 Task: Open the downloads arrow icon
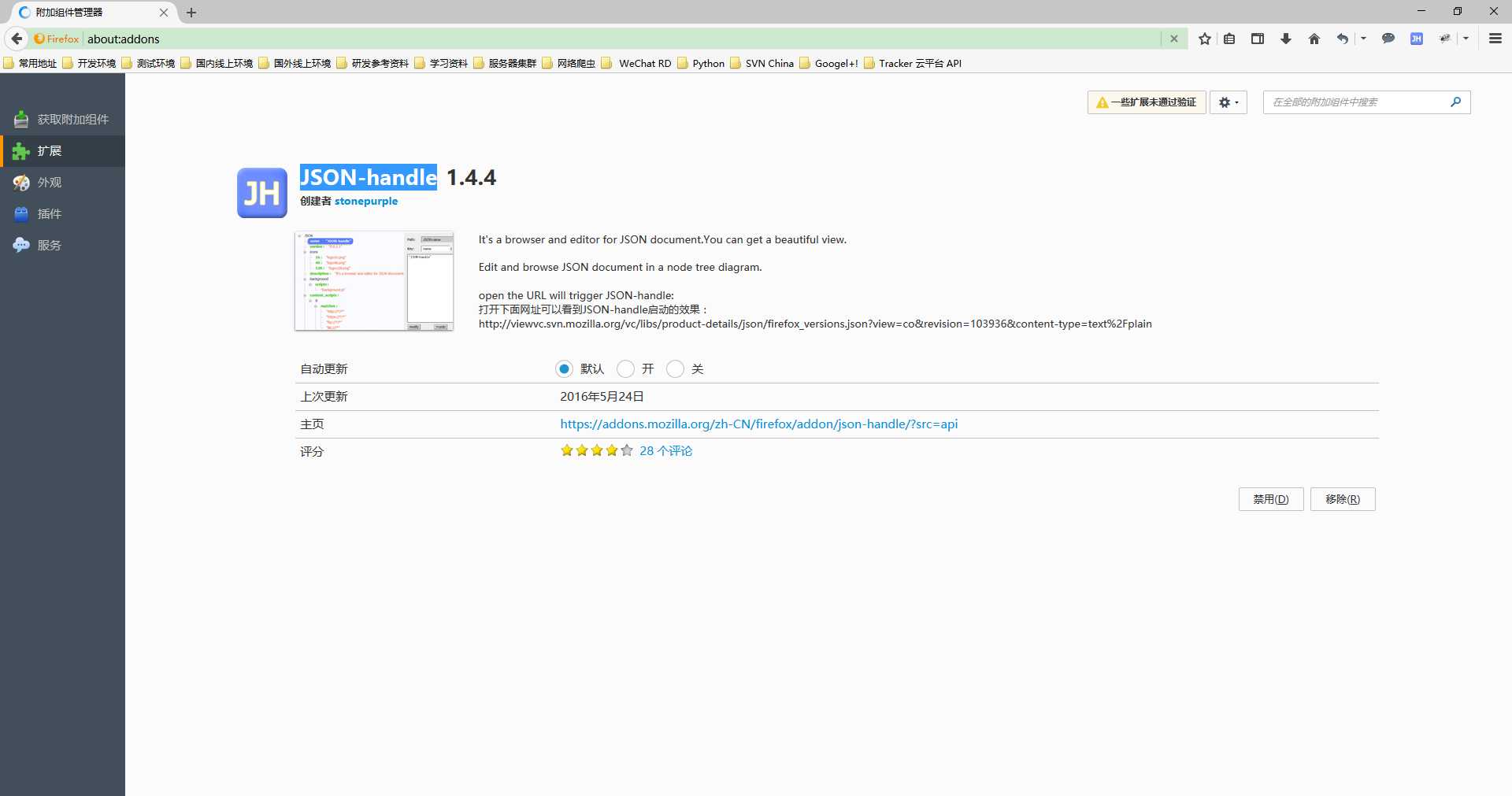[x=1286, y=39]
